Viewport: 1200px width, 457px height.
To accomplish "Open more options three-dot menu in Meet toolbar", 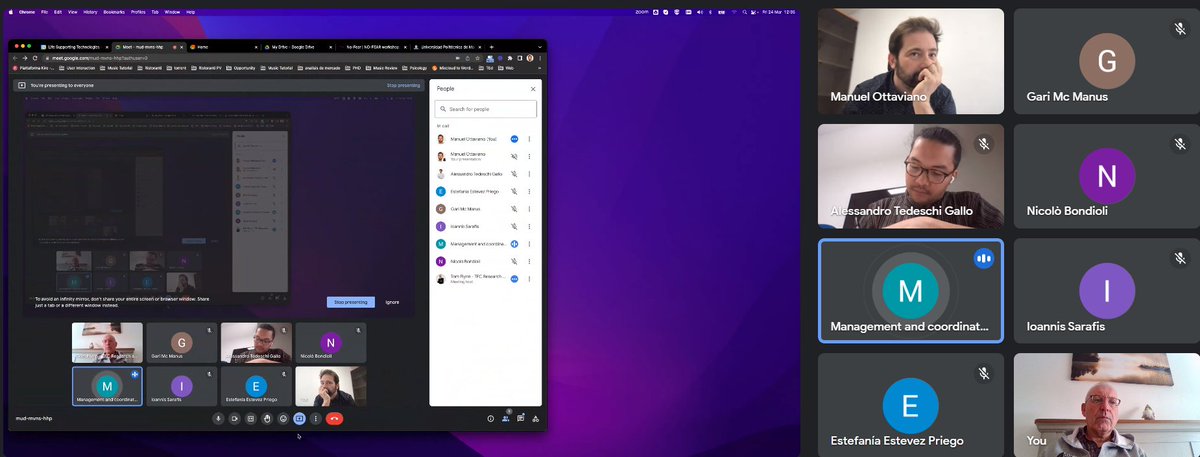I will (x=315, y=418).
